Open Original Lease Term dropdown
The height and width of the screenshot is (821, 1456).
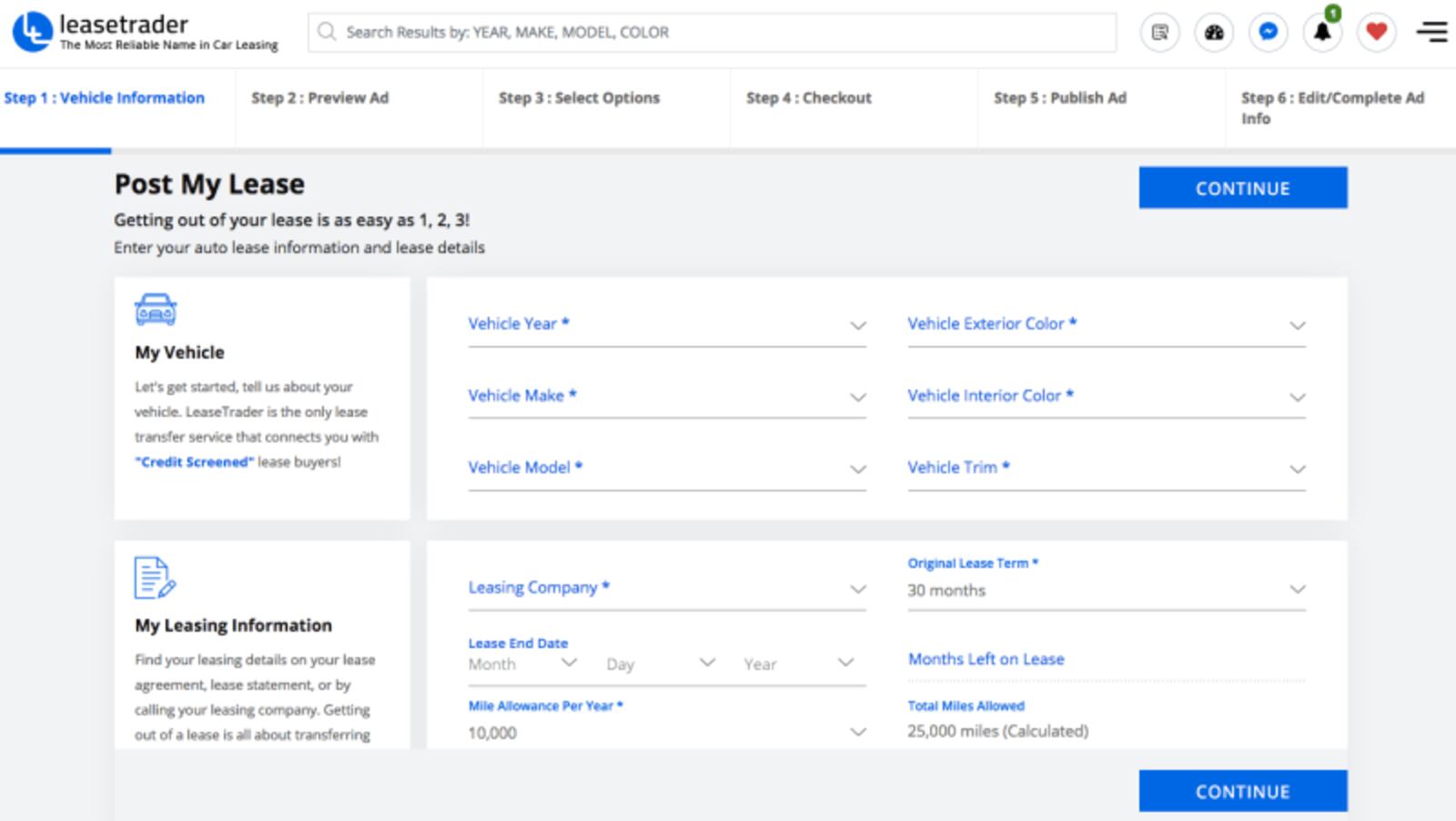coord(1107,590)
